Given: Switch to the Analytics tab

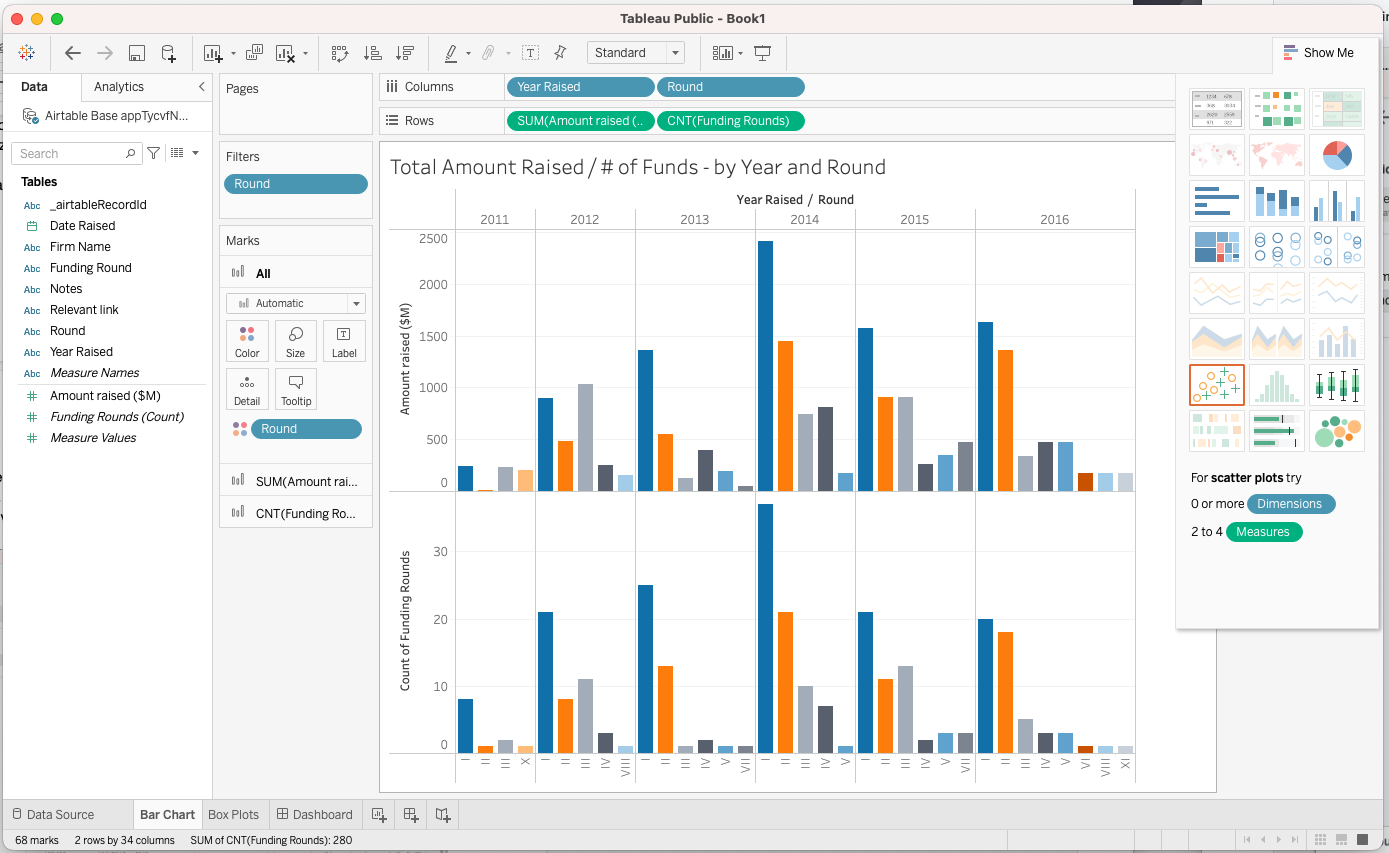Looking at the screenshot, I should click(x=119, y=87).
